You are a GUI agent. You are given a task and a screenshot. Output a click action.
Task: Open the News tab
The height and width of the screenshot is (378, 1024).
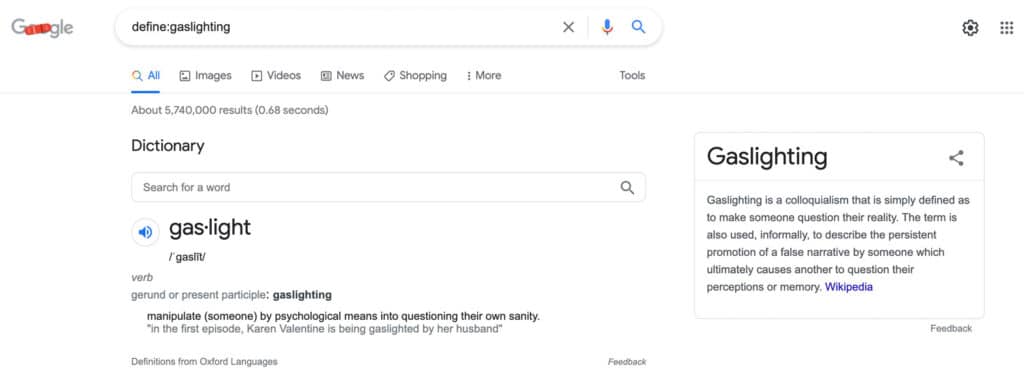pyautogui.click(x=343, y=76)
